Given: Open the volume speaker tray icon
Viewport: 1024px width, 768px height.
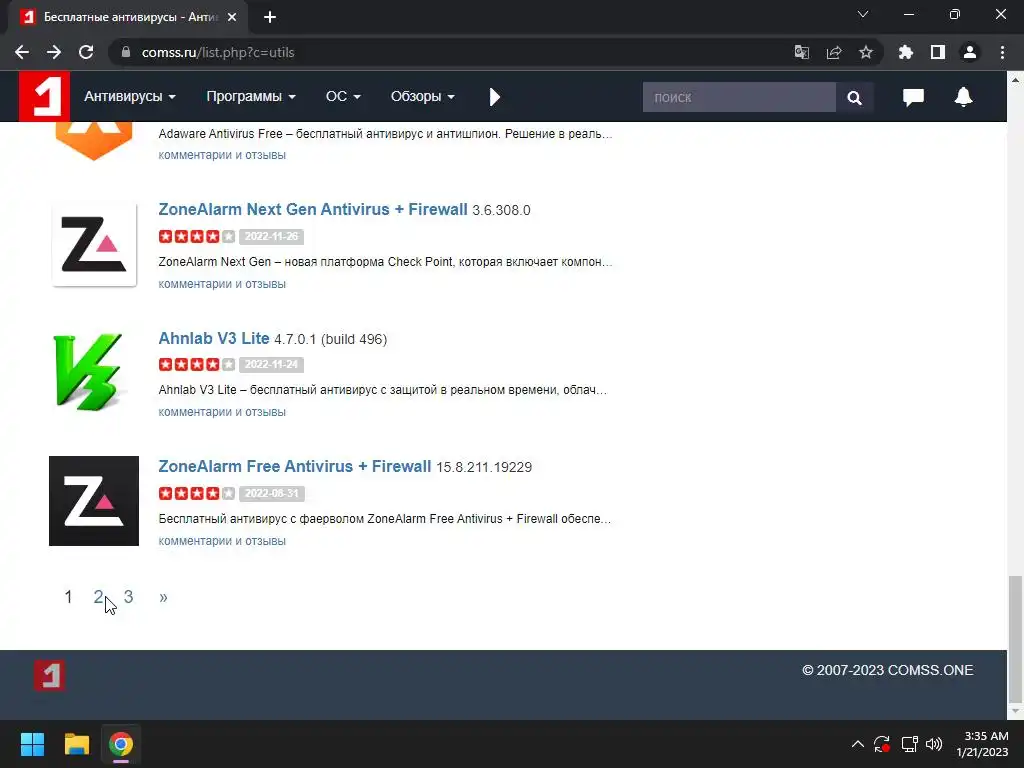Looking at the screenshot, I should click(934, 744).
